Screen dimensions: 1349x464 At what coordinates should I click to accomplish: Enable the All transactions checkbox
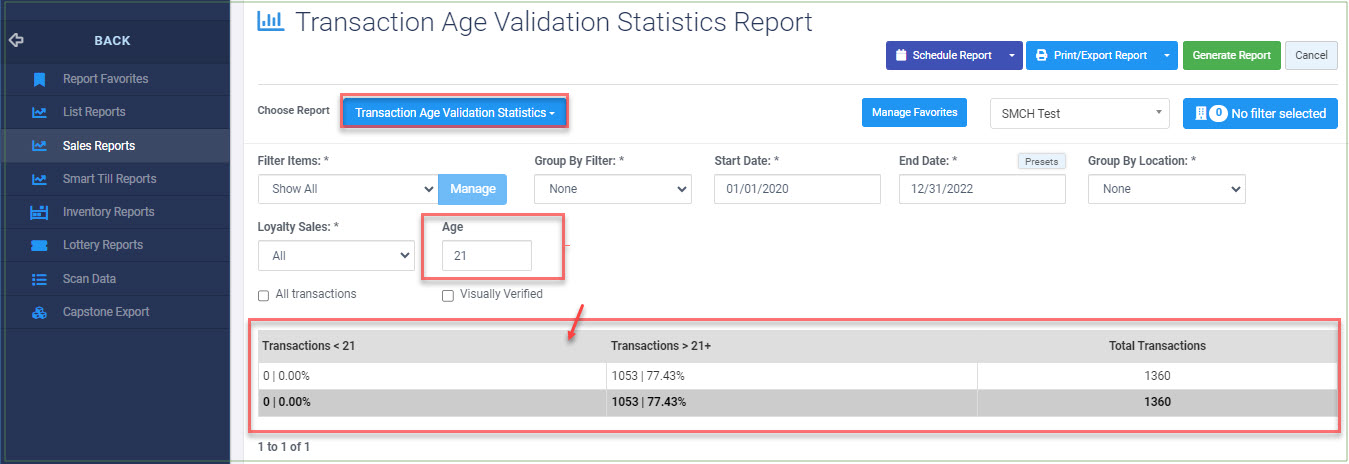pyautogui.click(x=263, y=295)
